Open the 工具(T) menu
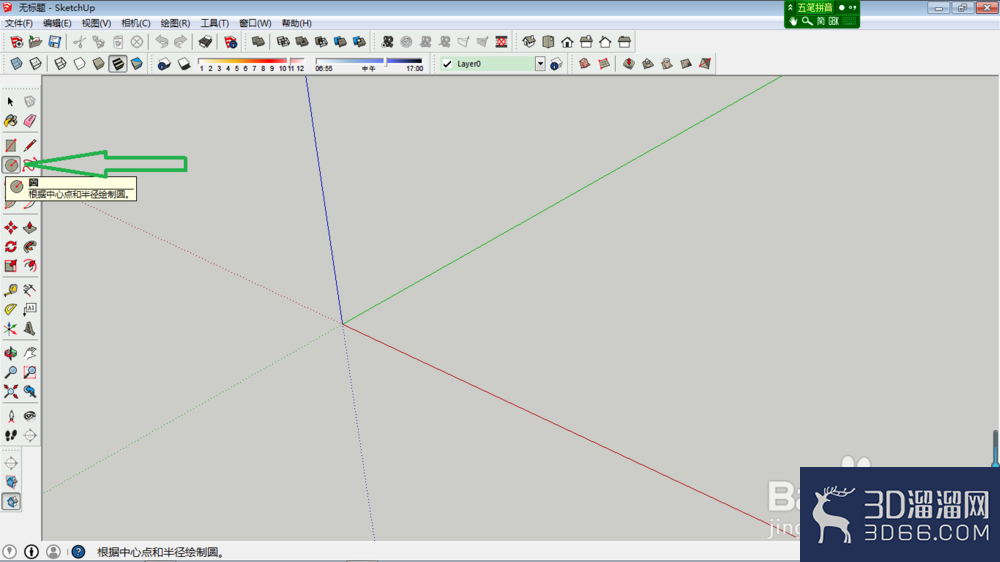This screenshot has height=562, width=1000. 215,23
